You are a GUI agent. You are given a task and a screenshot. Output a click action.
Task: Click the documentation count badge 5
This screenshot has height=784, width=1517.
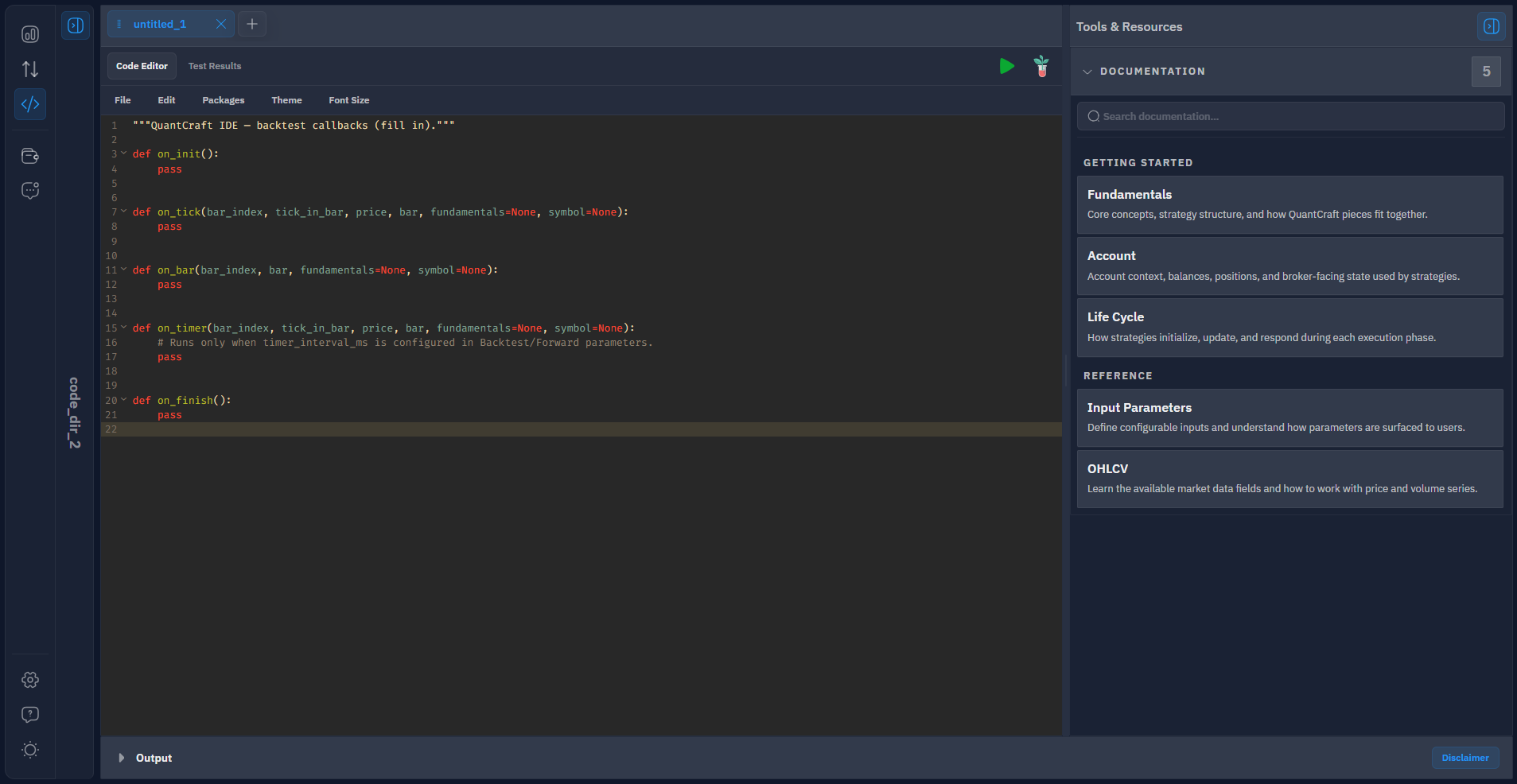click(1486, 72)
